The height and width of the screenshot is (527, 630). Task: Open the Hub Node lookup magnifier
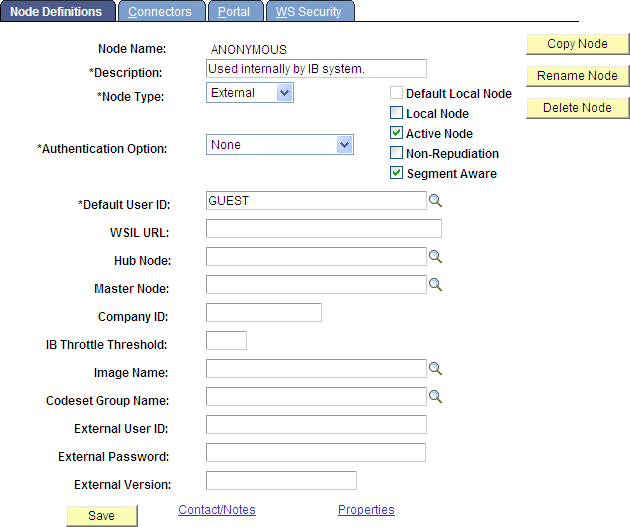pyautogui.click(x=435, y=257)
